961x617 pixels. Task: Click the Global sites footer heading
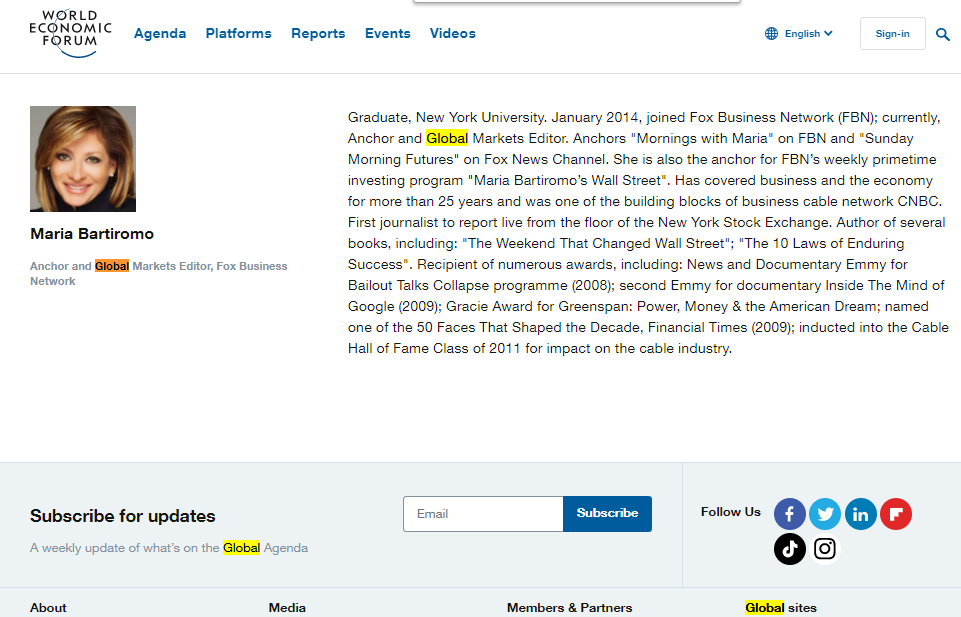pyautogui.click(x=781, y=608)
